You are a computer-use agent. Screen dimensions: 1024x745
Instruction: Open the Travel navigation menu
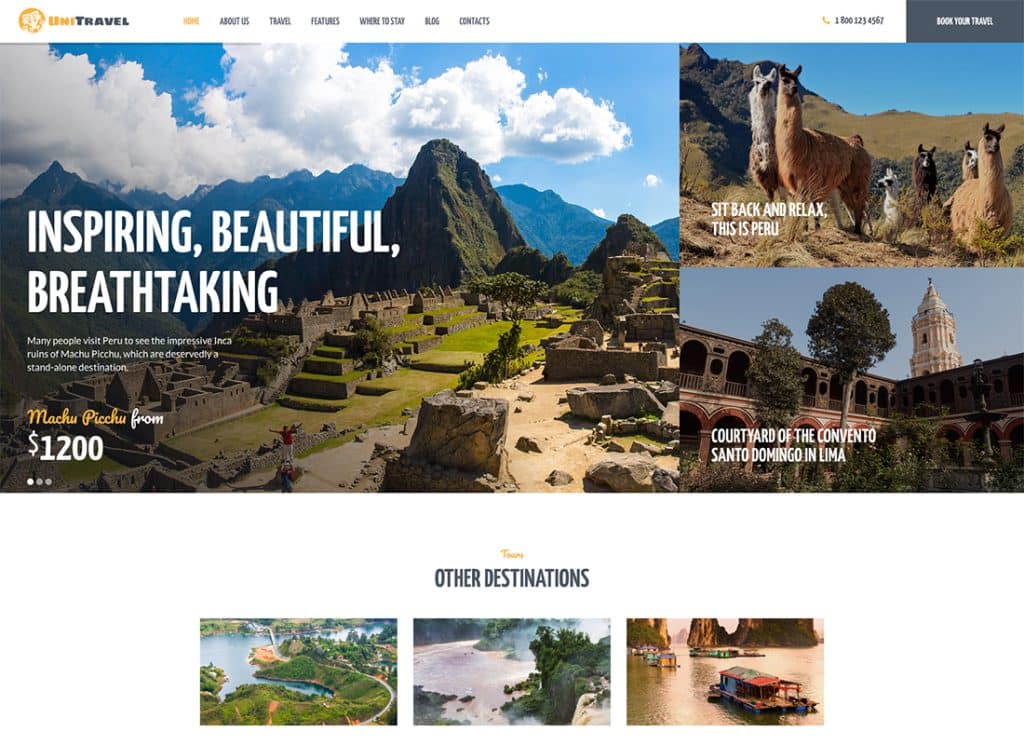click(280, 21)
